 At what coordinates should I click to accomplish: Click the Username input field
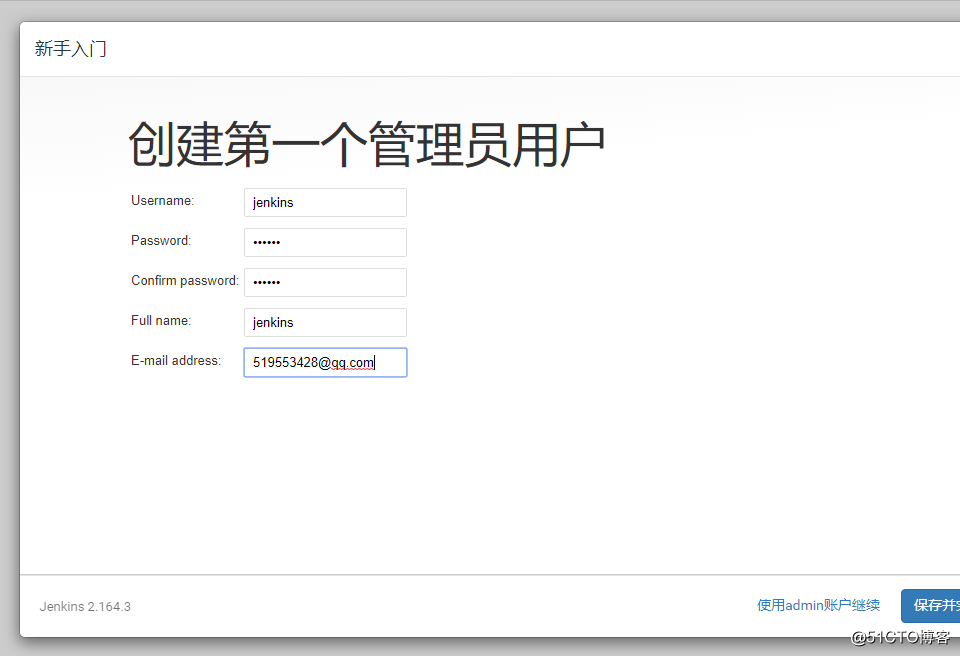(x=324, y=202)
